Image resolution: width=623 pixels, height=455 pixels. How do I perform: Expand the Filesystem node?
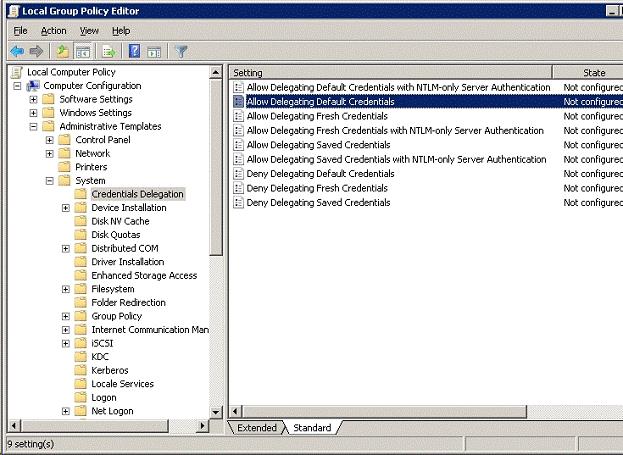coord(66,289)
